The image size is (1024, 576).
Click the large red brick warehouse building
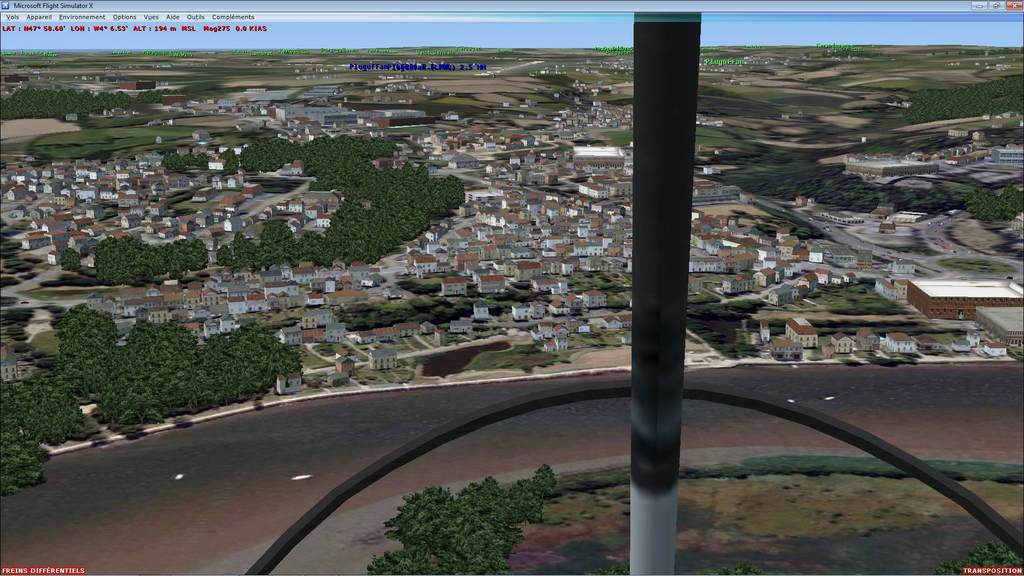point(963,298)
